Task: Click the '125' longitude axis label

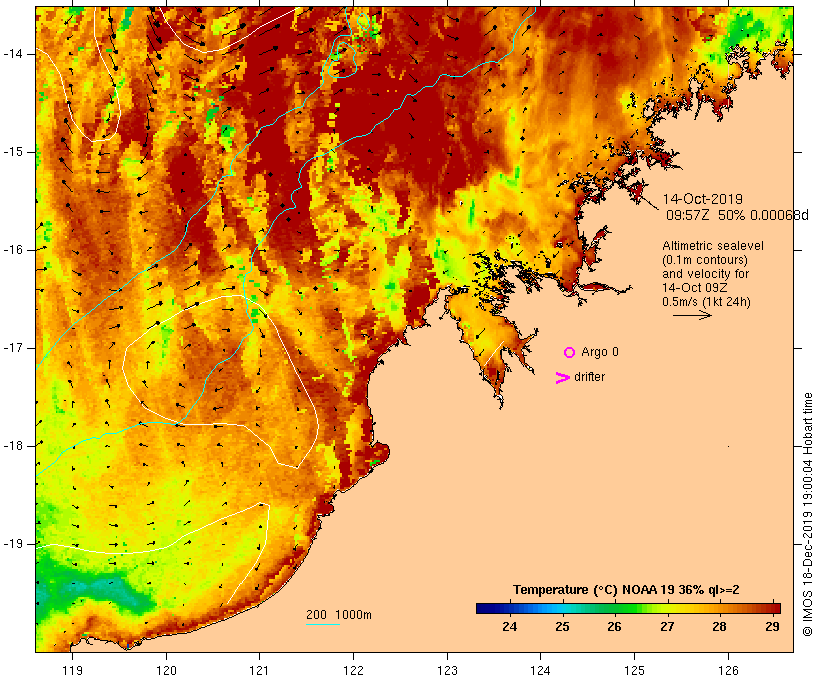Action: [635, 671]
